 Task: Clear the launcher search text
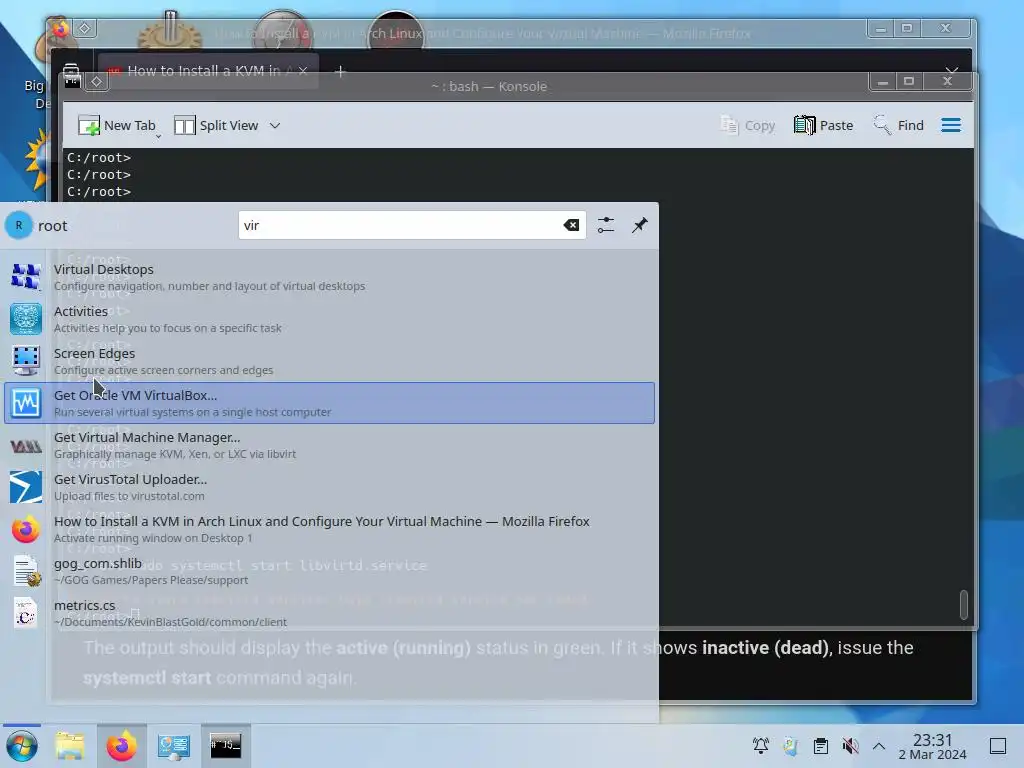click(571, 225)
